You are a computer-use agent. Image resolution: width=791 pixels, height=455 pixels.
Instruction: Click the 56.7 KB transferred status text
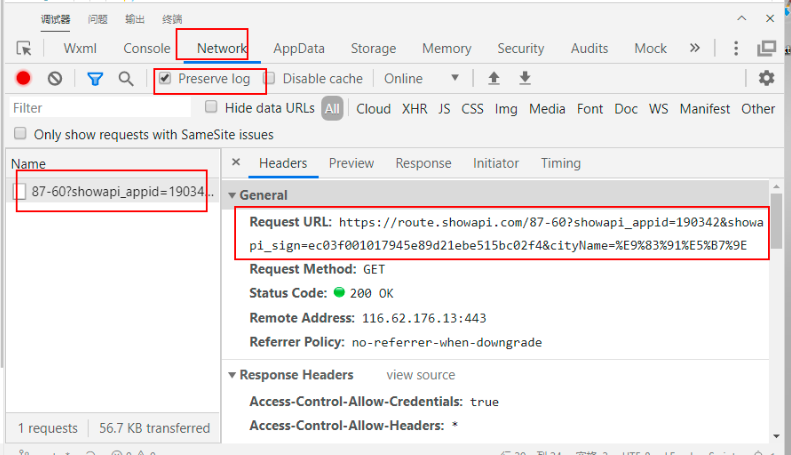coord(154,428)
